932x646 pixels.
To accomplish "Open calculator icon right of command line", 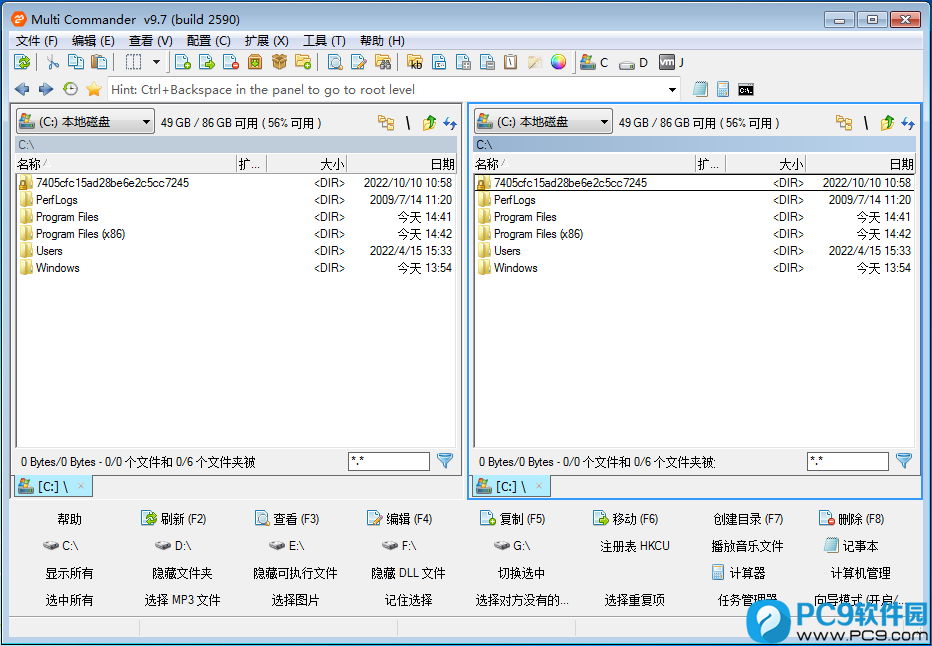I will click(x=723, y=90).
